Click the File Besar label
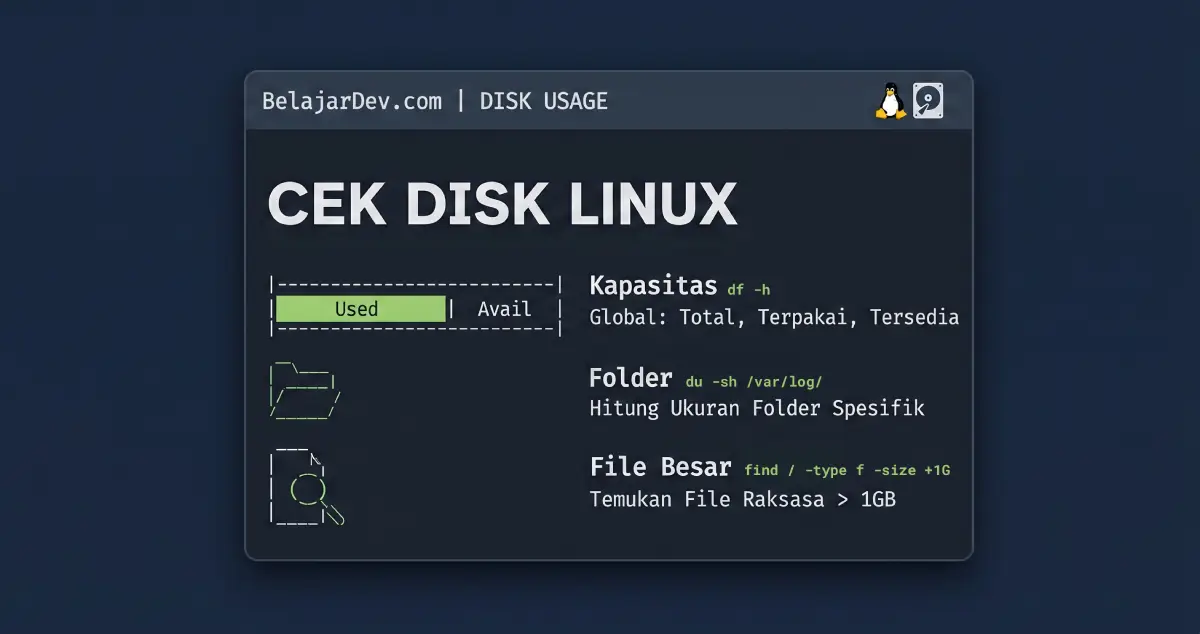The image size is (1200, 634). click(661, 467)
